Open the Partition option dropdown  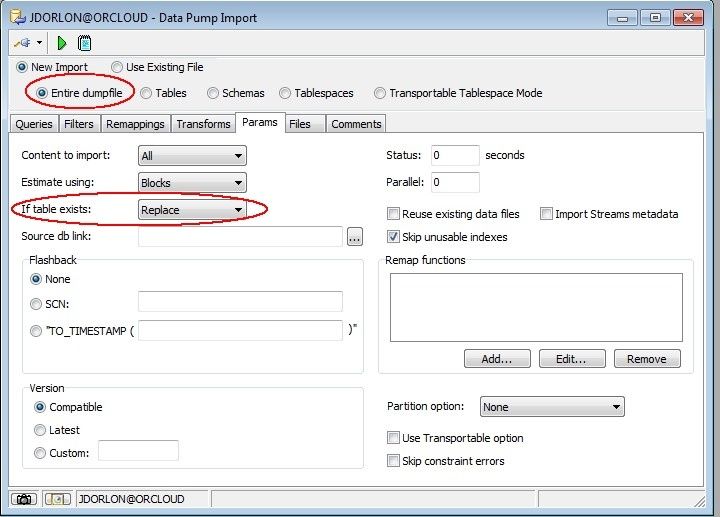click(x=552, y=407)
